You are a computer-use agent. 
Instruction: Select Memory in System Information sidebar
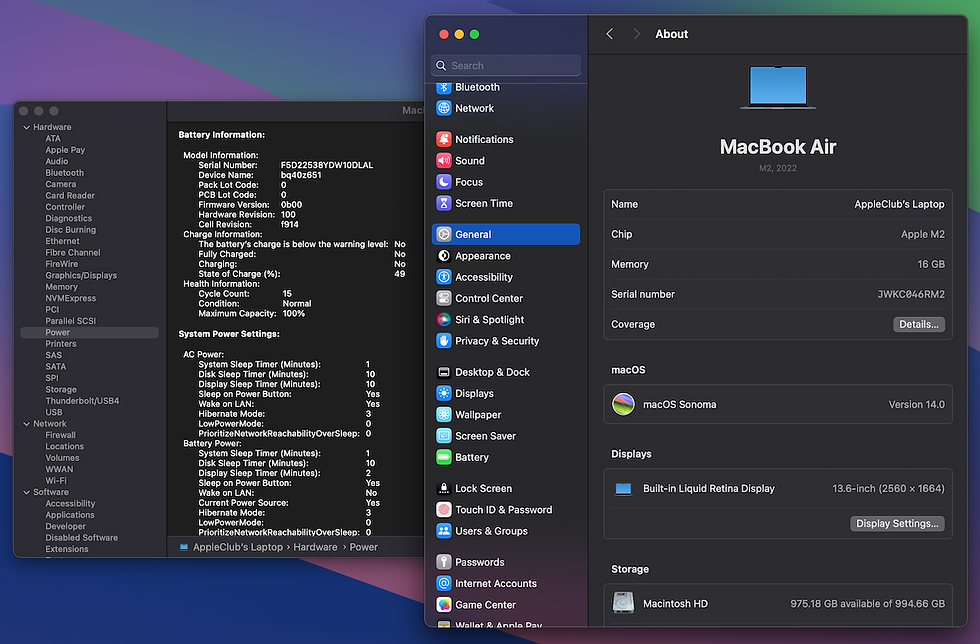pyautogui.click(x=61, y=287)
